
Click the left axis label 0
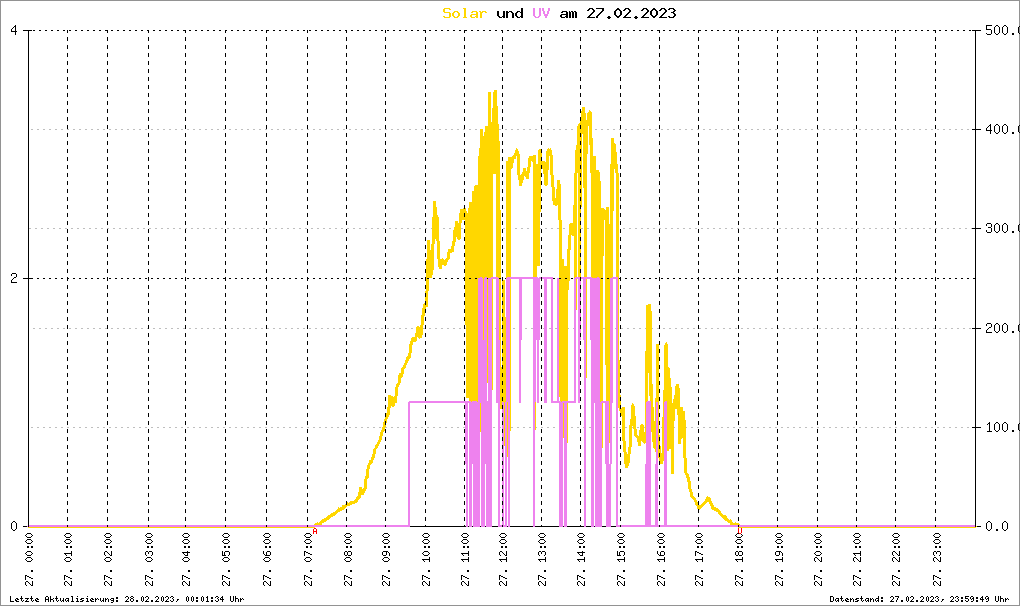[14, 526]
